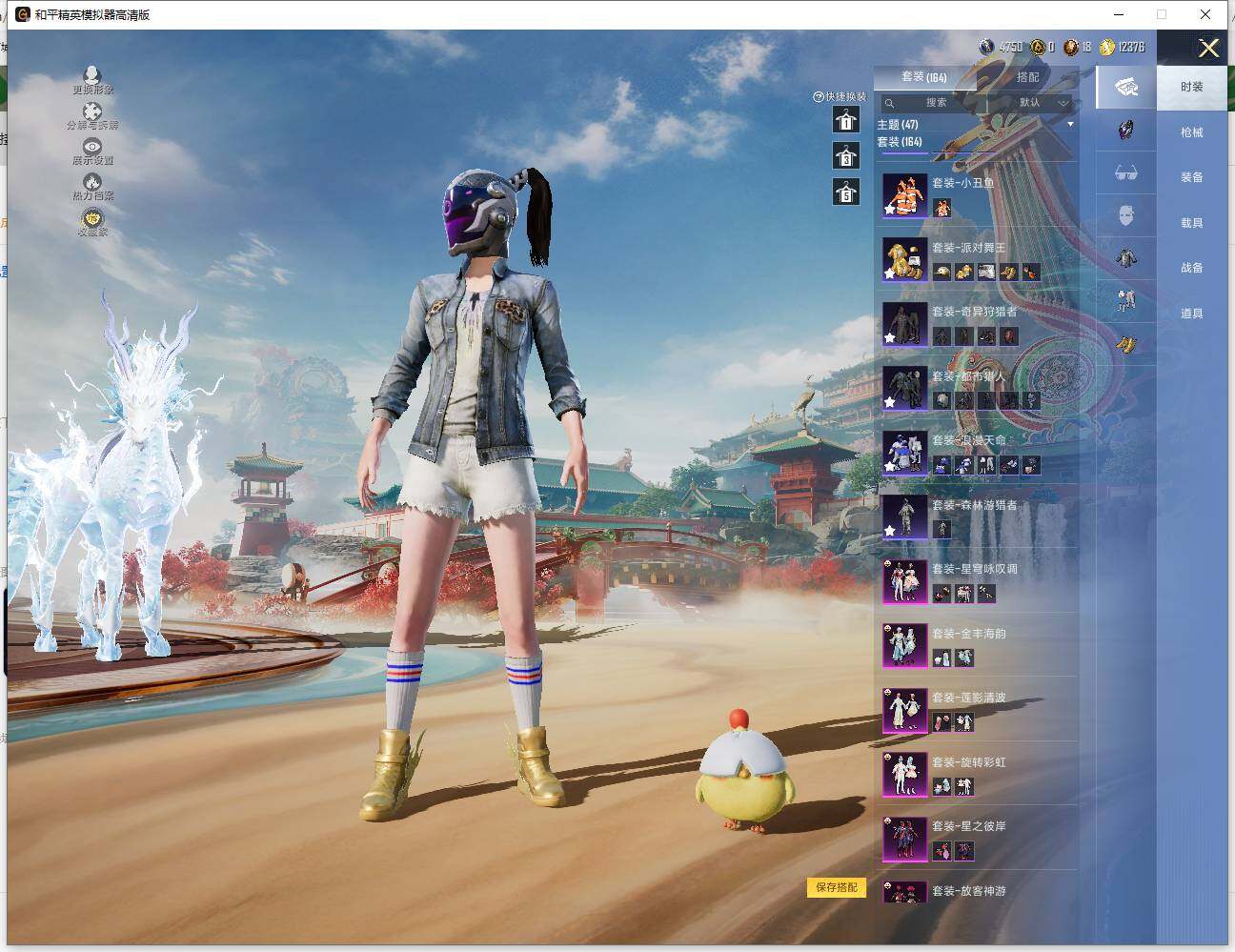Viewport: 1235px width, 952px height.
Task: Open 分解与拆解 puzzle piece icon
Action: [92, 112]
